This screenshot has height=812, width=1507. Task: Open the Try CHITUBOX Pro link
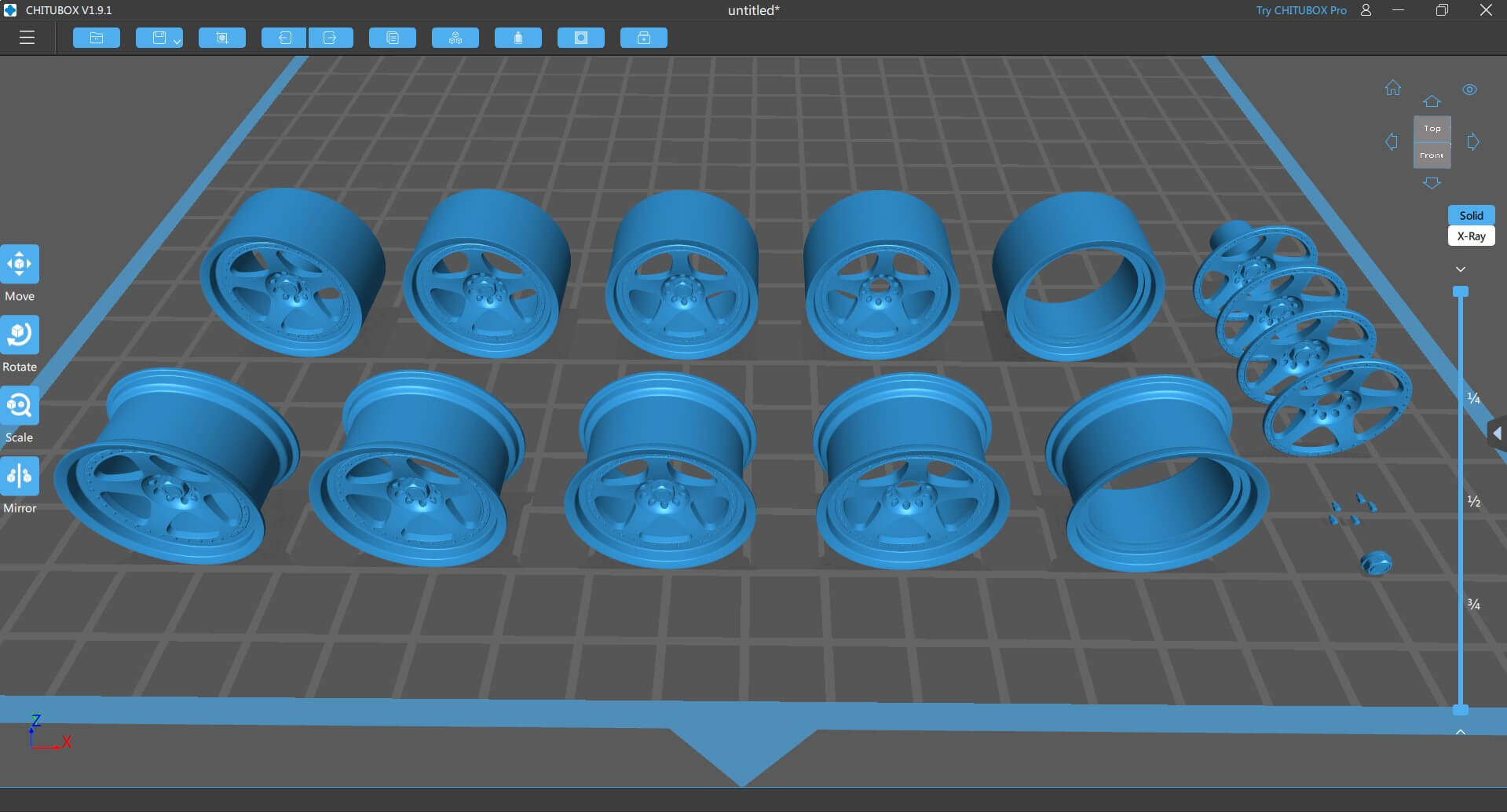[1300, 10]
